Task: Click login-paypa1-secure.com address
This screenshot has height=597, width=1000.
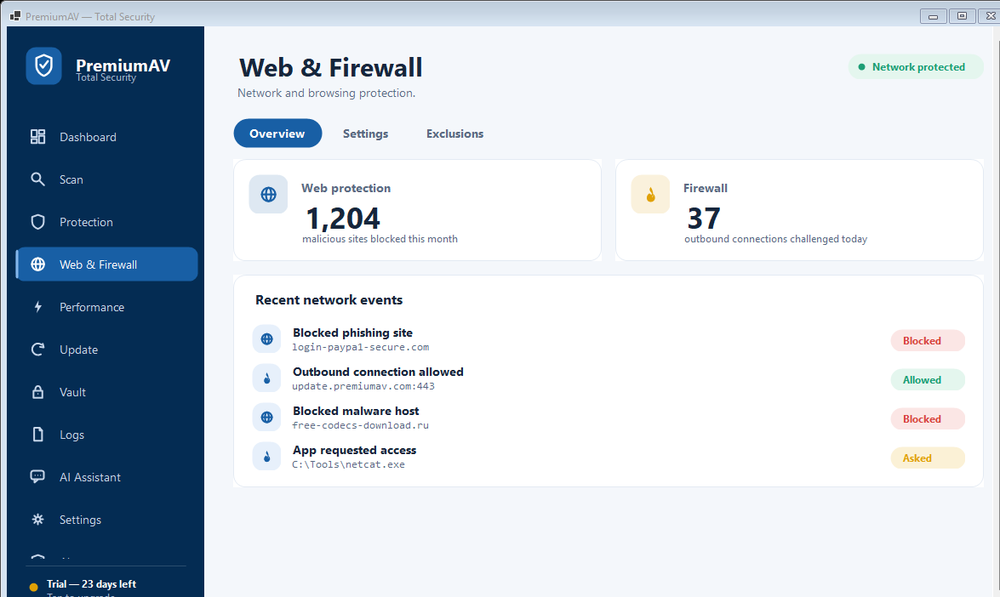Action: [x=360, y=347]
